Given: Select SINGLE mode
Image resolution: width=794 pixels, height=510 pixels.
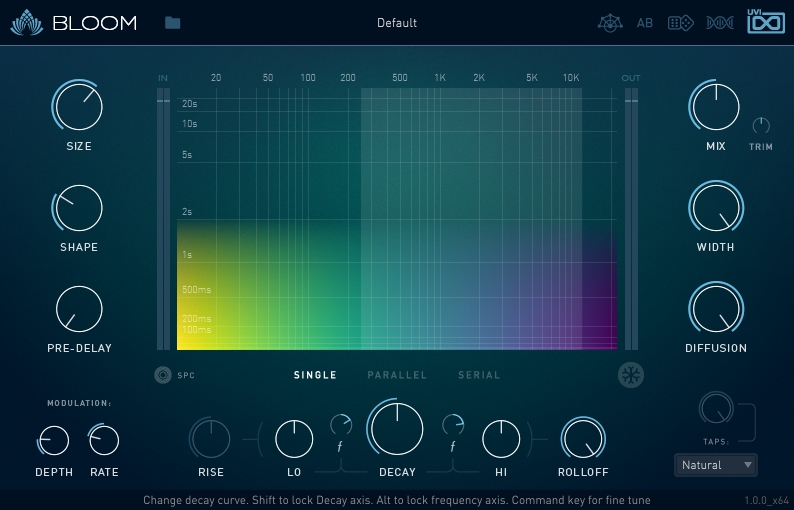Looking at the screenshot, I should pyautogui.click(x=315, y=375).
